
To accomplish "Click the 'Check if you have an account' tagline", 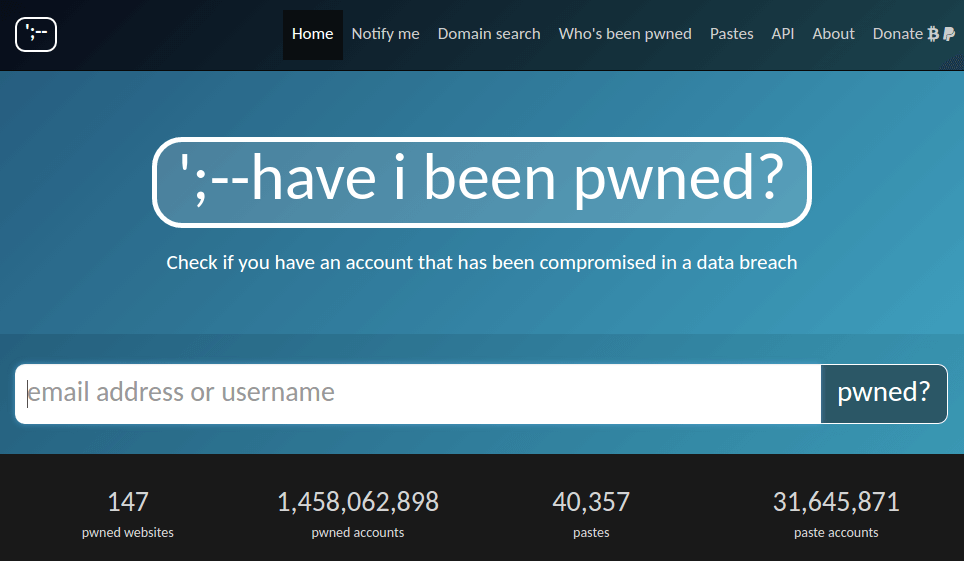I will pyautogui.click(x=481, y=263).
